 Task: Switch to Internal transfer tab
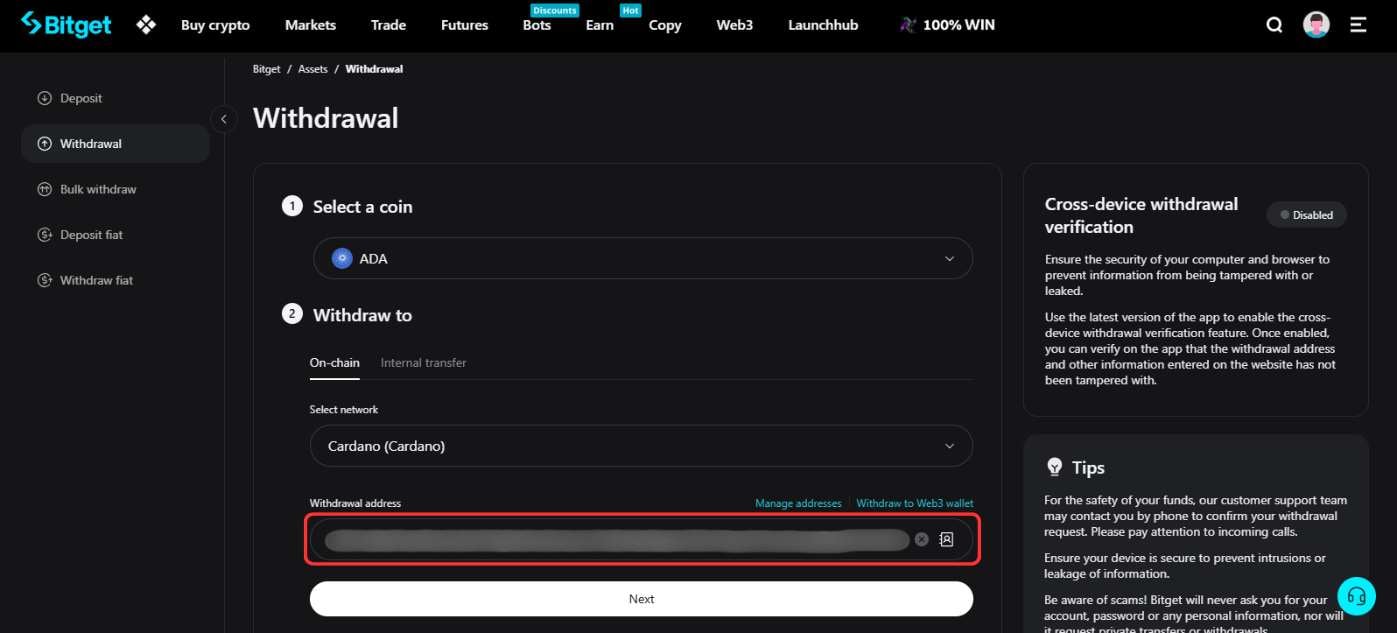pos(423,362)
